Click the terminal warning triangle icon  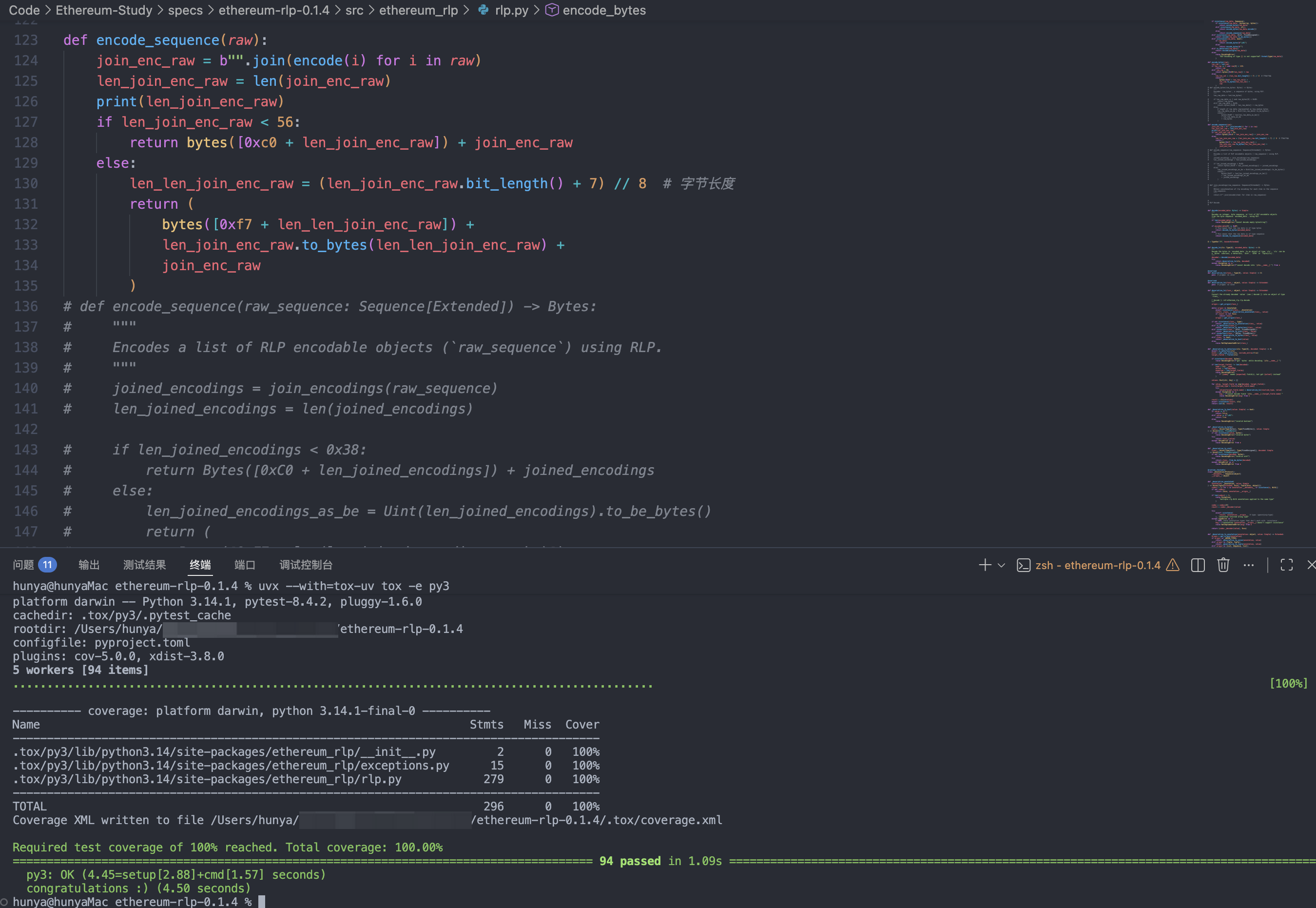coord(1173,565)
